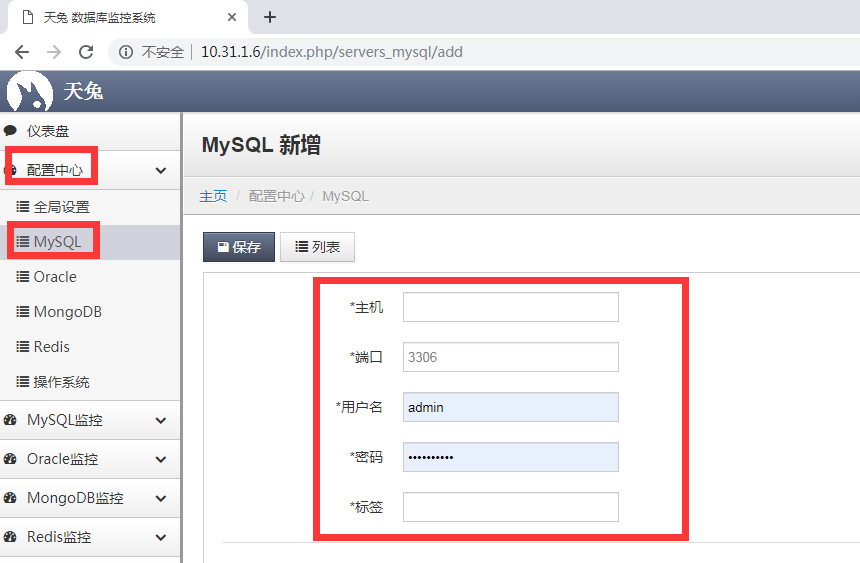
Task: Select MySQL under 配置中心
Action: pyautogui.click(x=90, y=242)
